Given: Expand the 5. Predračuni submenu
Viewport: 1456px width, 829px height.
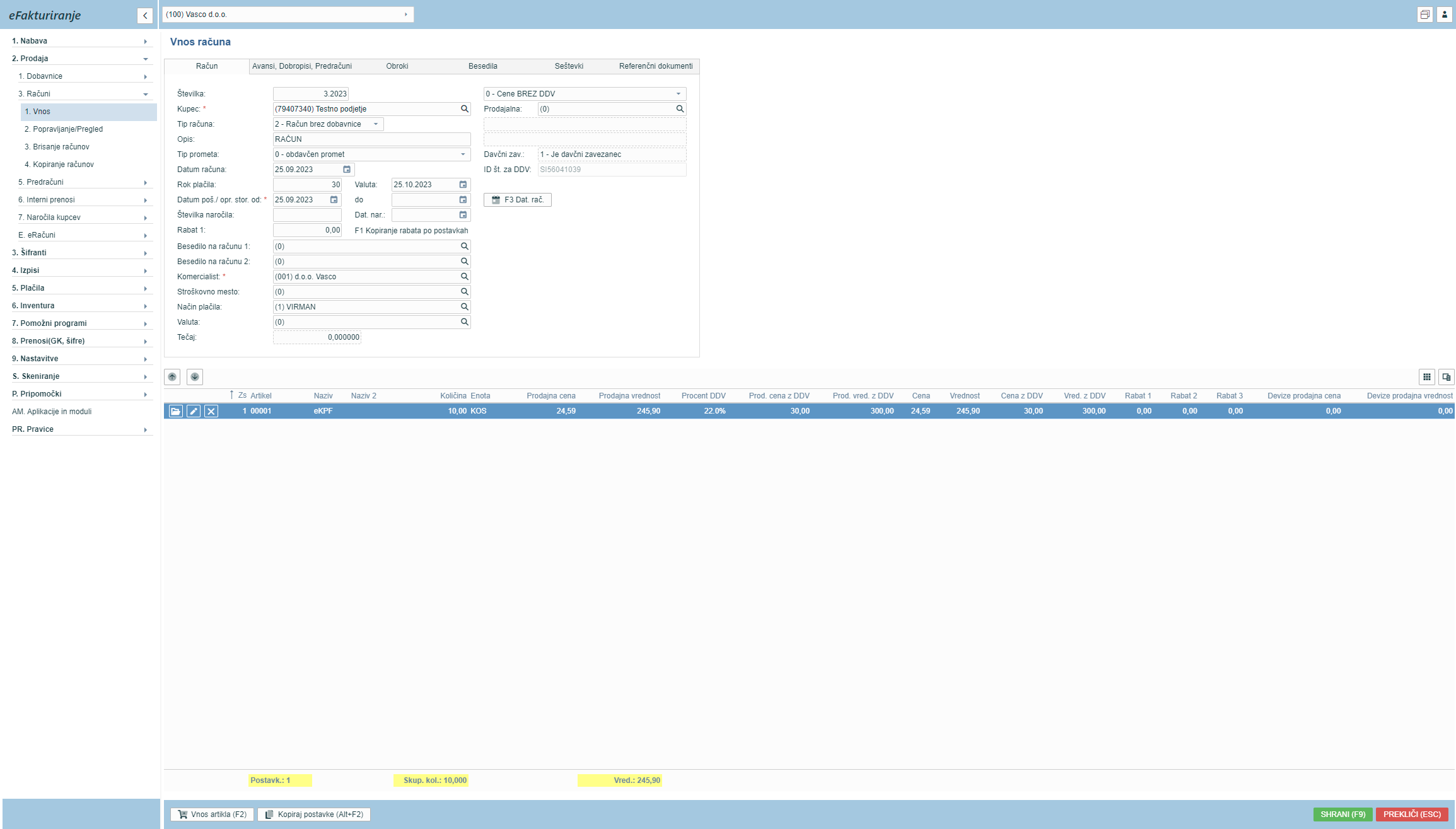Looking at the screenshot, I should 85,182.
